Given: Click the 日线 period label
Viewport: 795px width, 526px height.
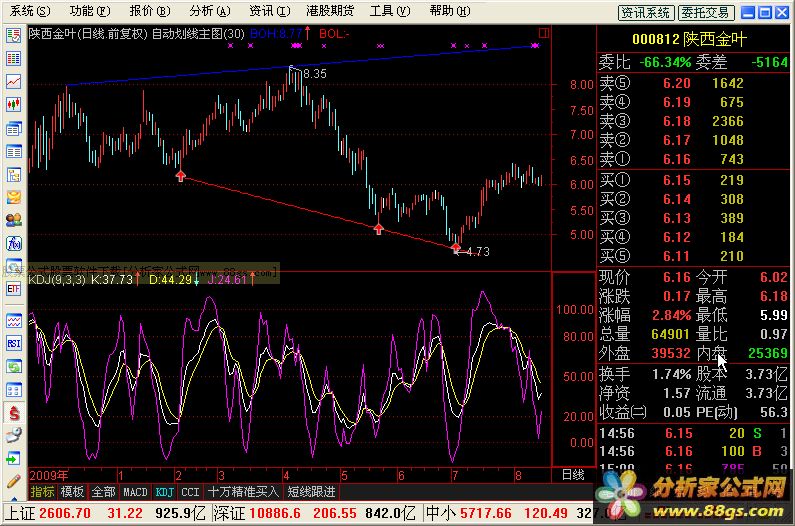Looking at the screenshot, I should pos(573,475).
